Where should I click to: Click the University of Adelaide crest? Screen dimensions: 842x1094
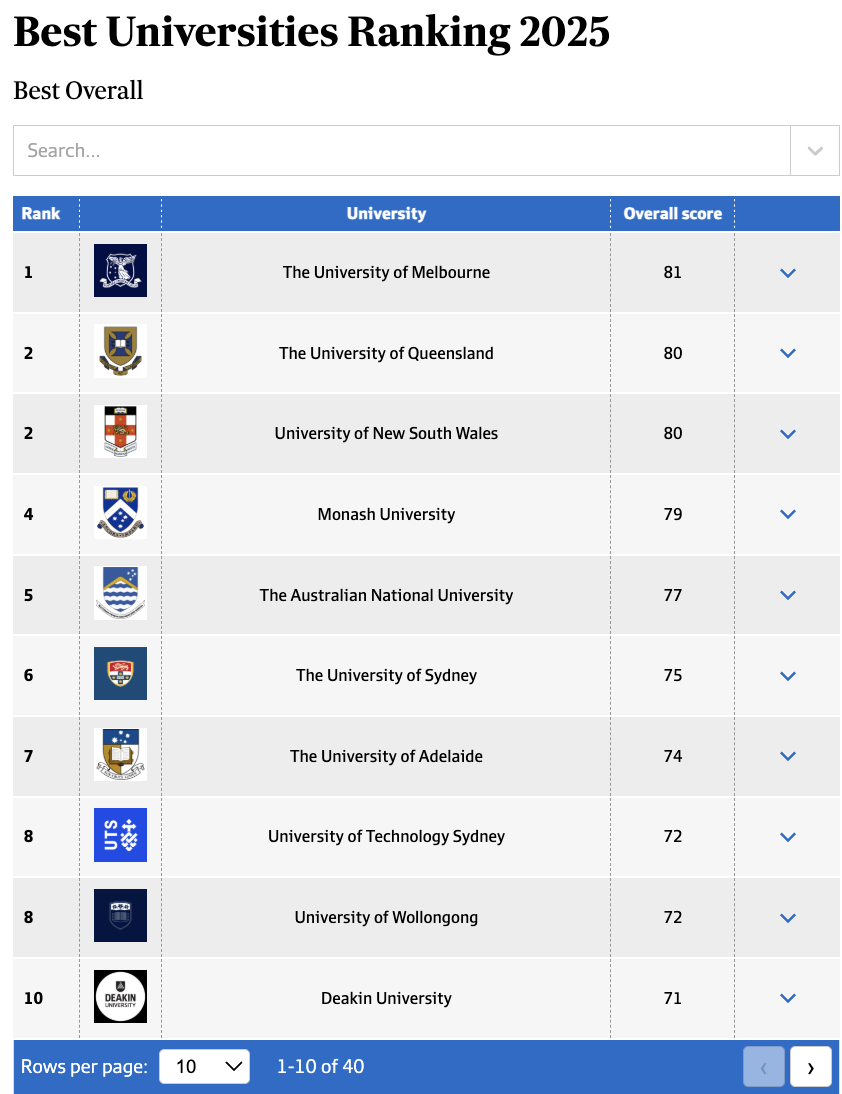[120, 755]
